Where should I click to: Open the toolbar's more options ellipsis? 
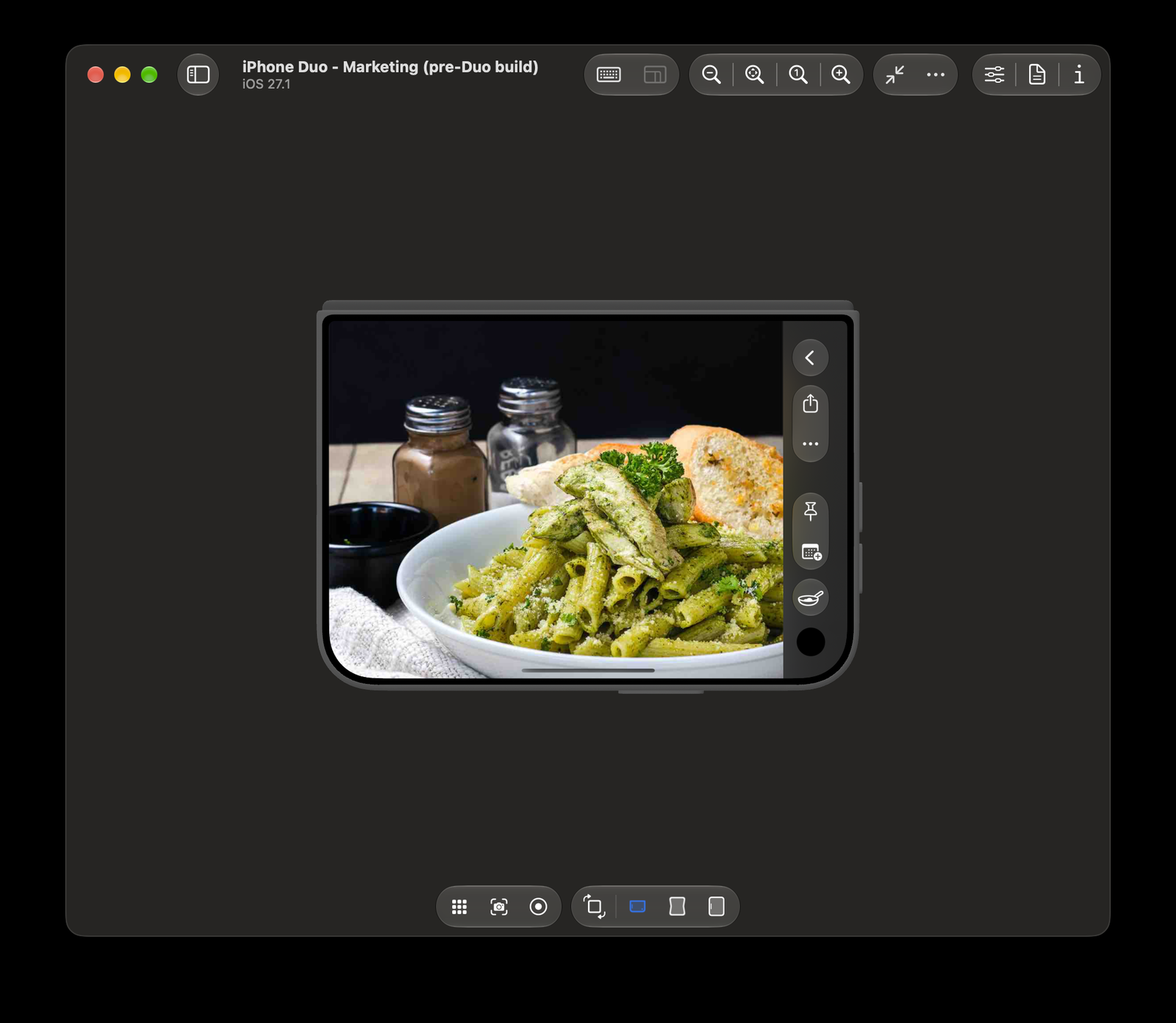pos(936,74)
